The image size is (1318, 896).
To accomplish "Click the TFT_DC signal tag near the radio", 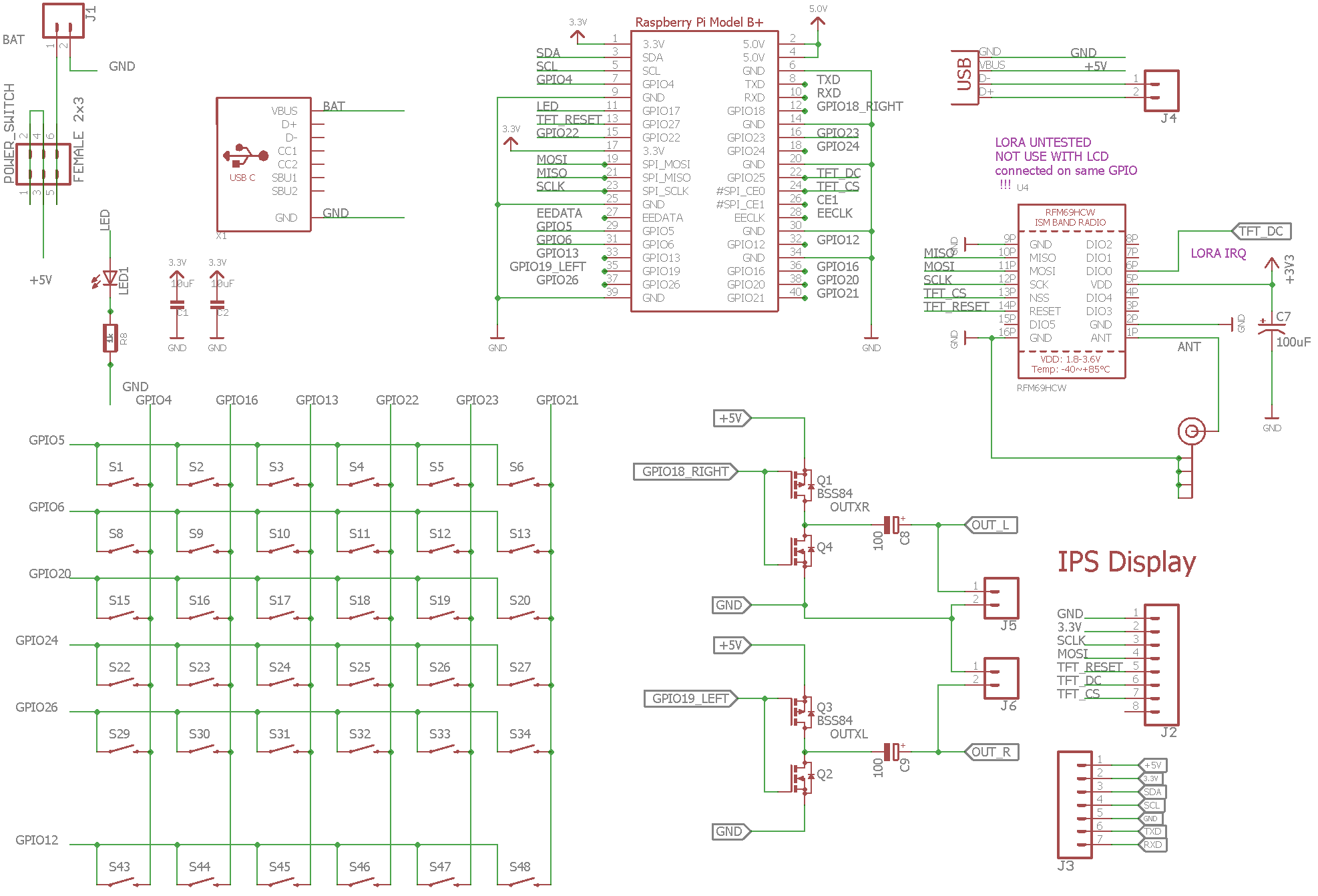I will [1262, 230].
